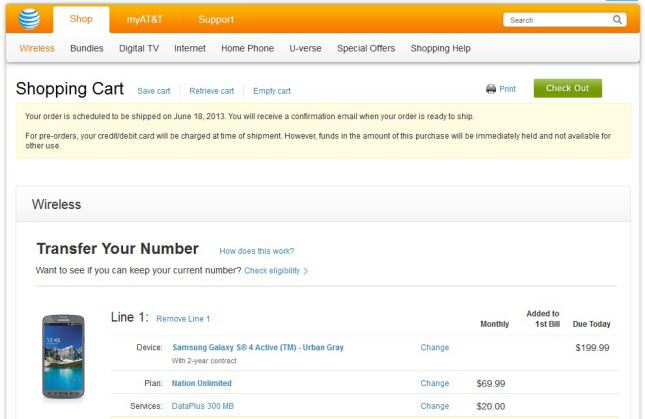Switch to the Support tab

click(216, 19)
